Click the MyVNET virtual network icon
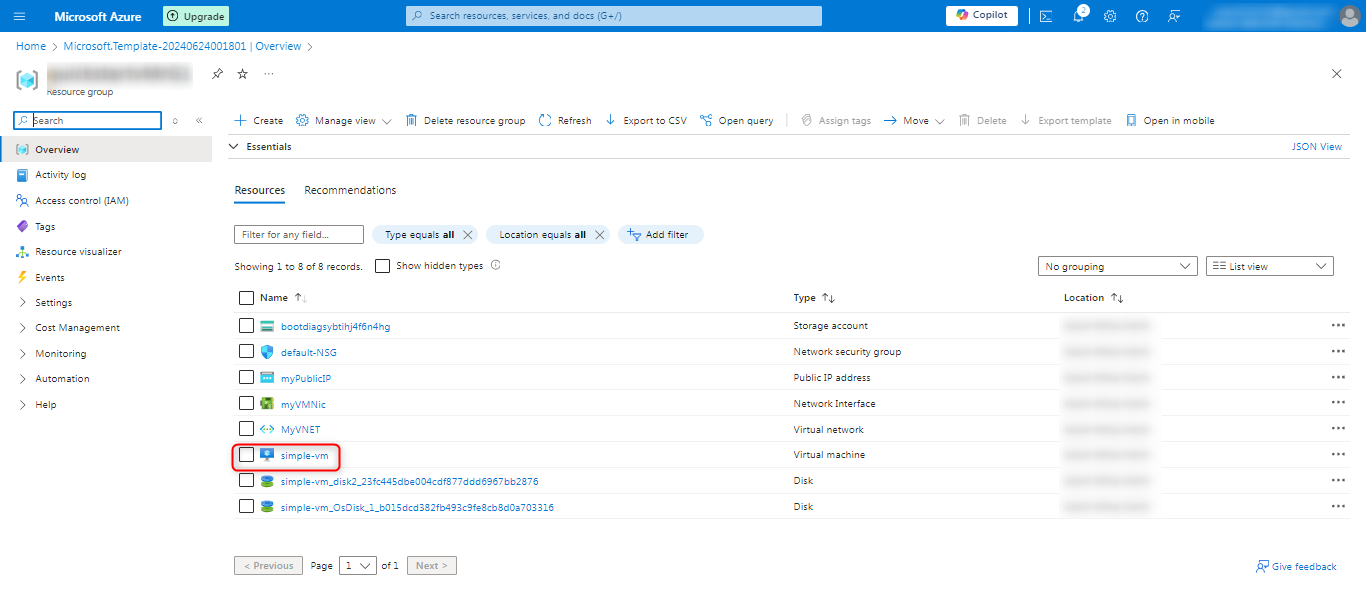The width and height of the screenshot is (1366, 615). click(267, 429)
